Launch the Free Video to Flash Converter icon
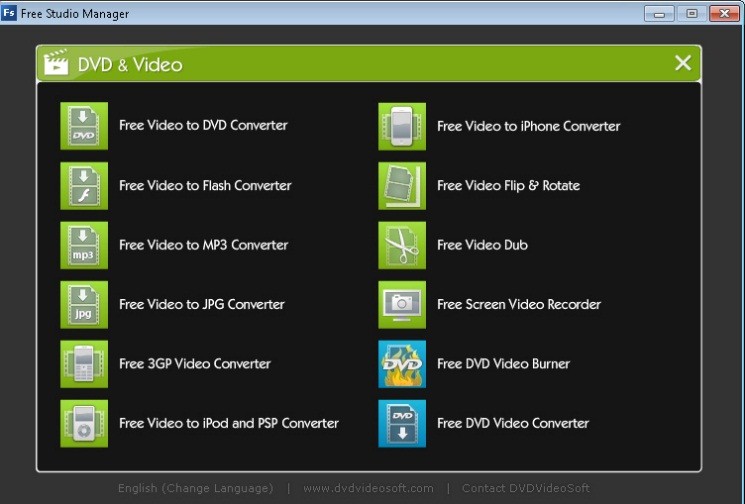This screenshot has height=504, width=745. point(84,186)
